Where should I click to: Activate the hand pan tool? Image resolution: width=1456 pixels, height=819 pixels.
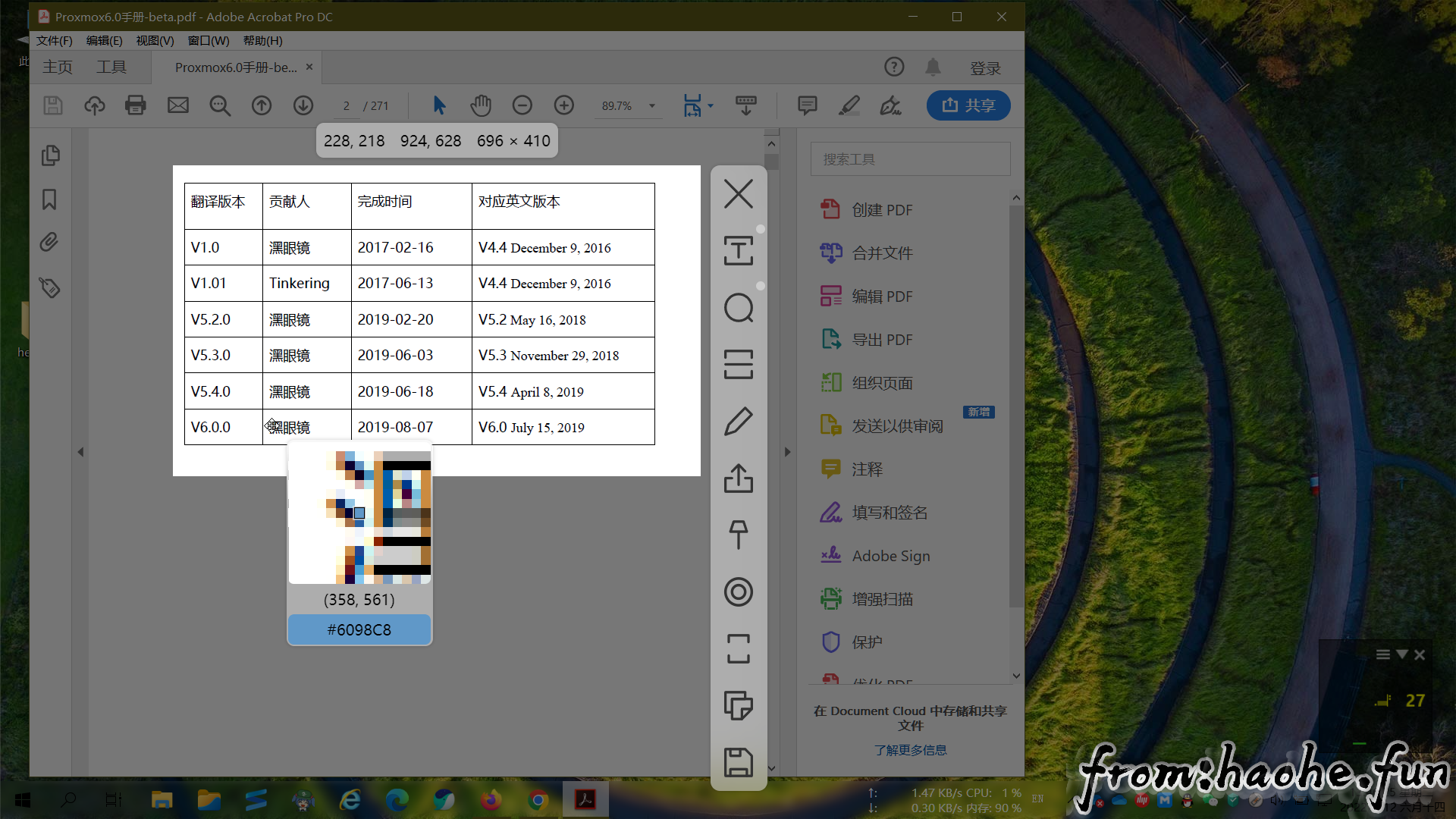click(481, 105)
